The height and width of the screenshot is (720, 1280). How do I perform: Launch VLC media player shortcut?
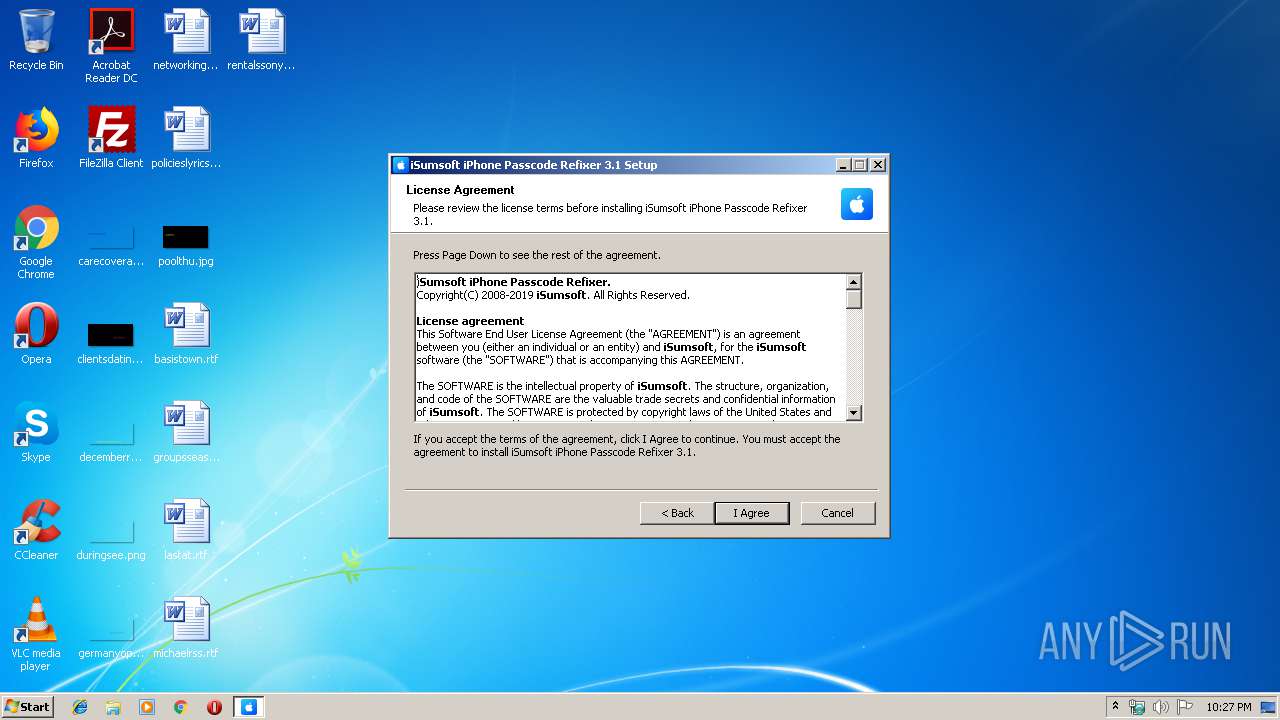coord(36,634)
